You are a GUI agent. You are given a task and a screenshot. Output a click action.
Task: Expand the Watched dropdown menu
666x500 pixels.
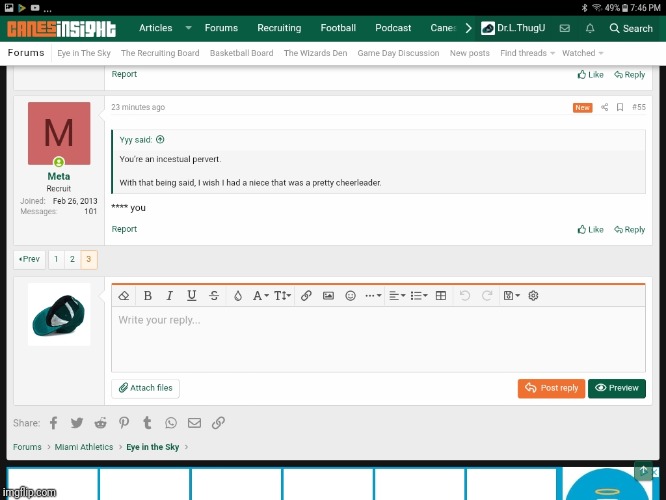pos(581,53)
